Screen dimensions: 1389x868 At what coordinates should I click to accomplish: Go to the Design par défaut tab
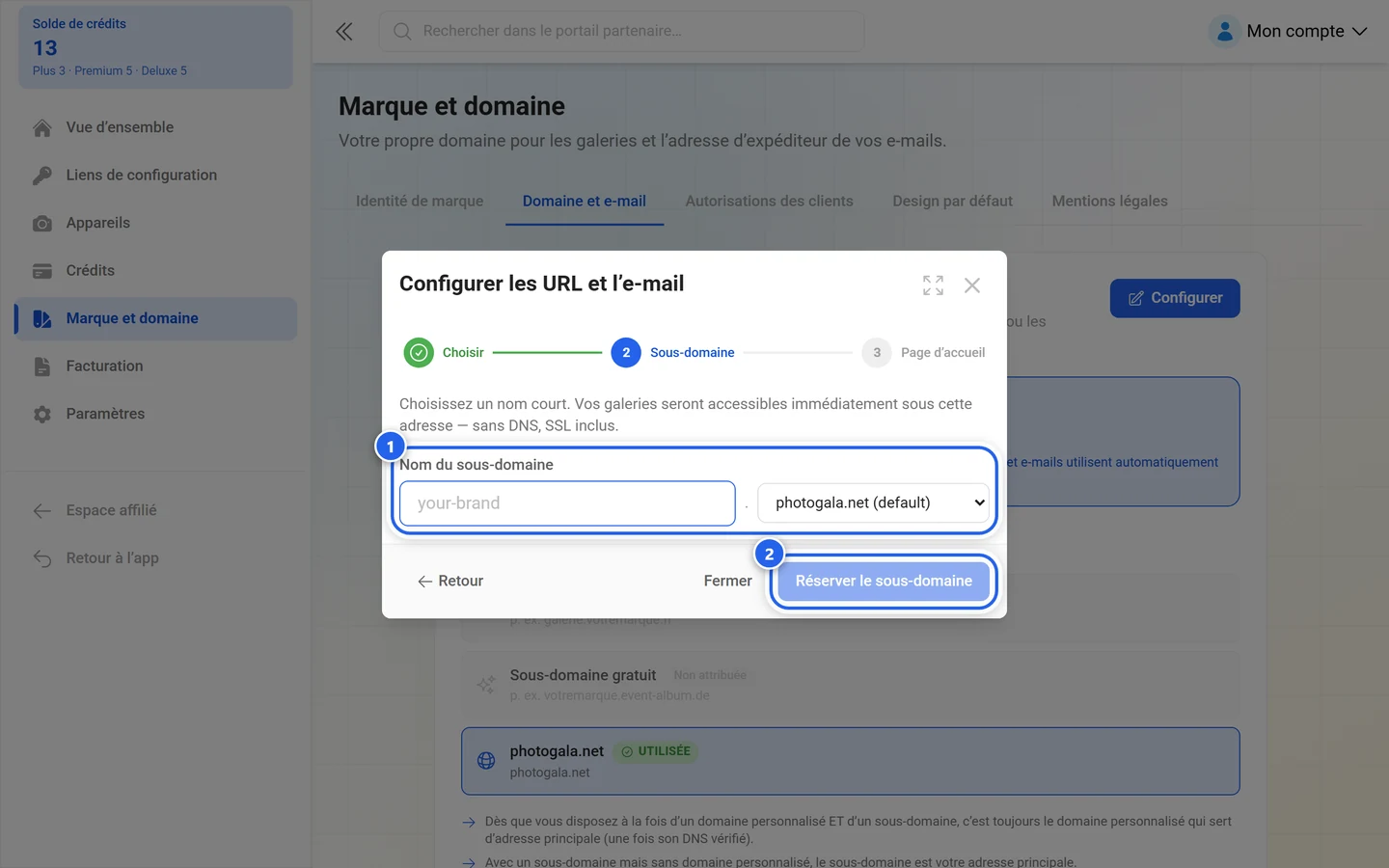coord(953,202)
